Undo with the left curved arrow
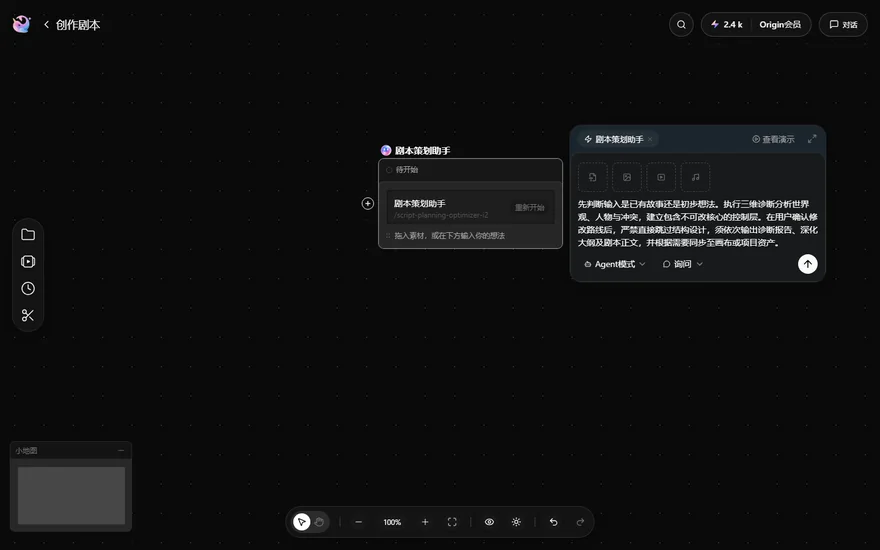 (x=553, y=522)
